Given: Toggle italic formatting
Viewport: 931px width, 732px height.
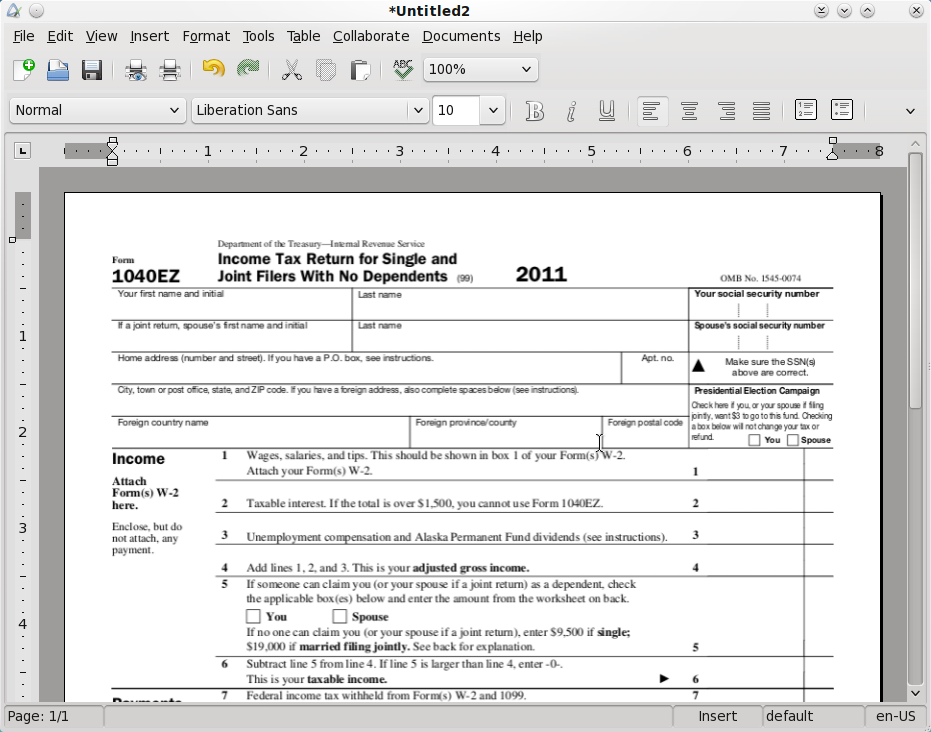Looking at the screenshot, I should coord(571,110).
